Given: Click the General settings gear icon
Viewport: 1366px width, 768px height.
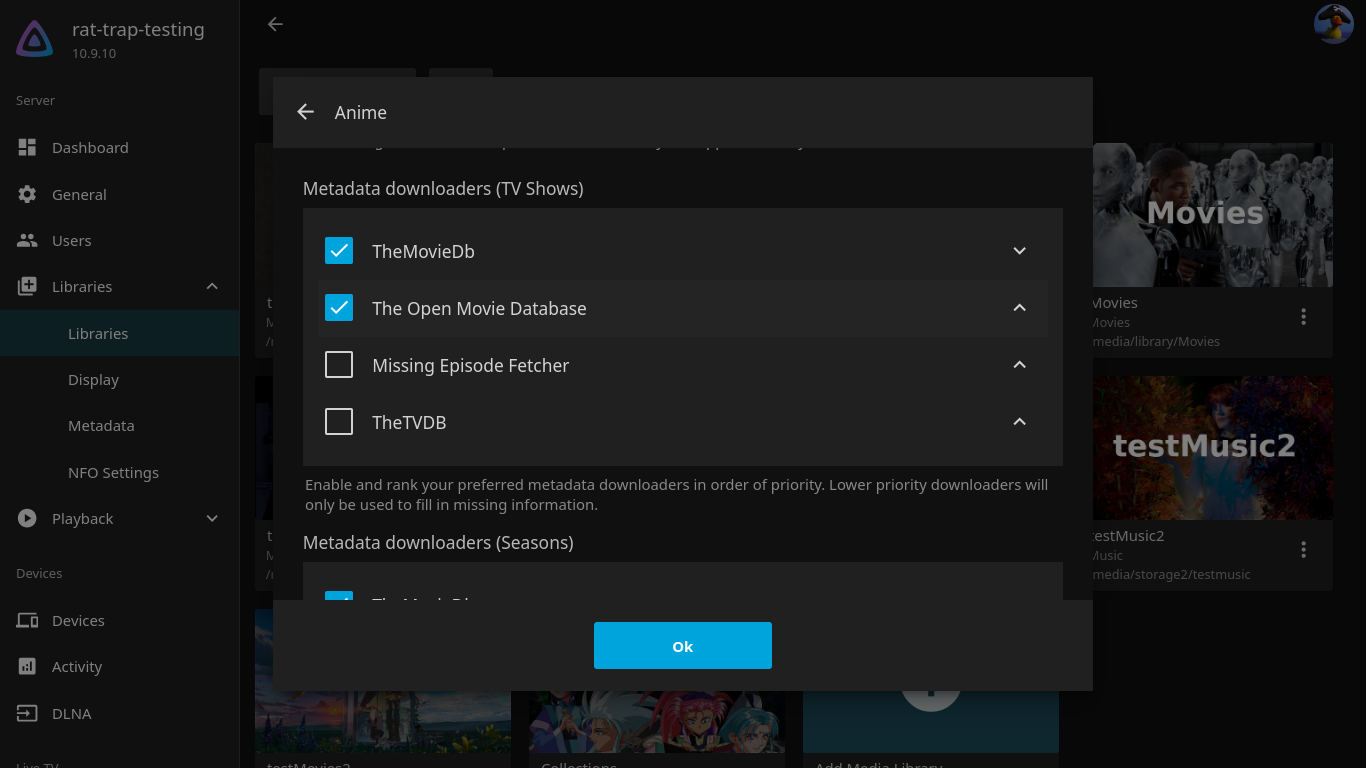Looking at the screenshot, I should click(27, 194).
